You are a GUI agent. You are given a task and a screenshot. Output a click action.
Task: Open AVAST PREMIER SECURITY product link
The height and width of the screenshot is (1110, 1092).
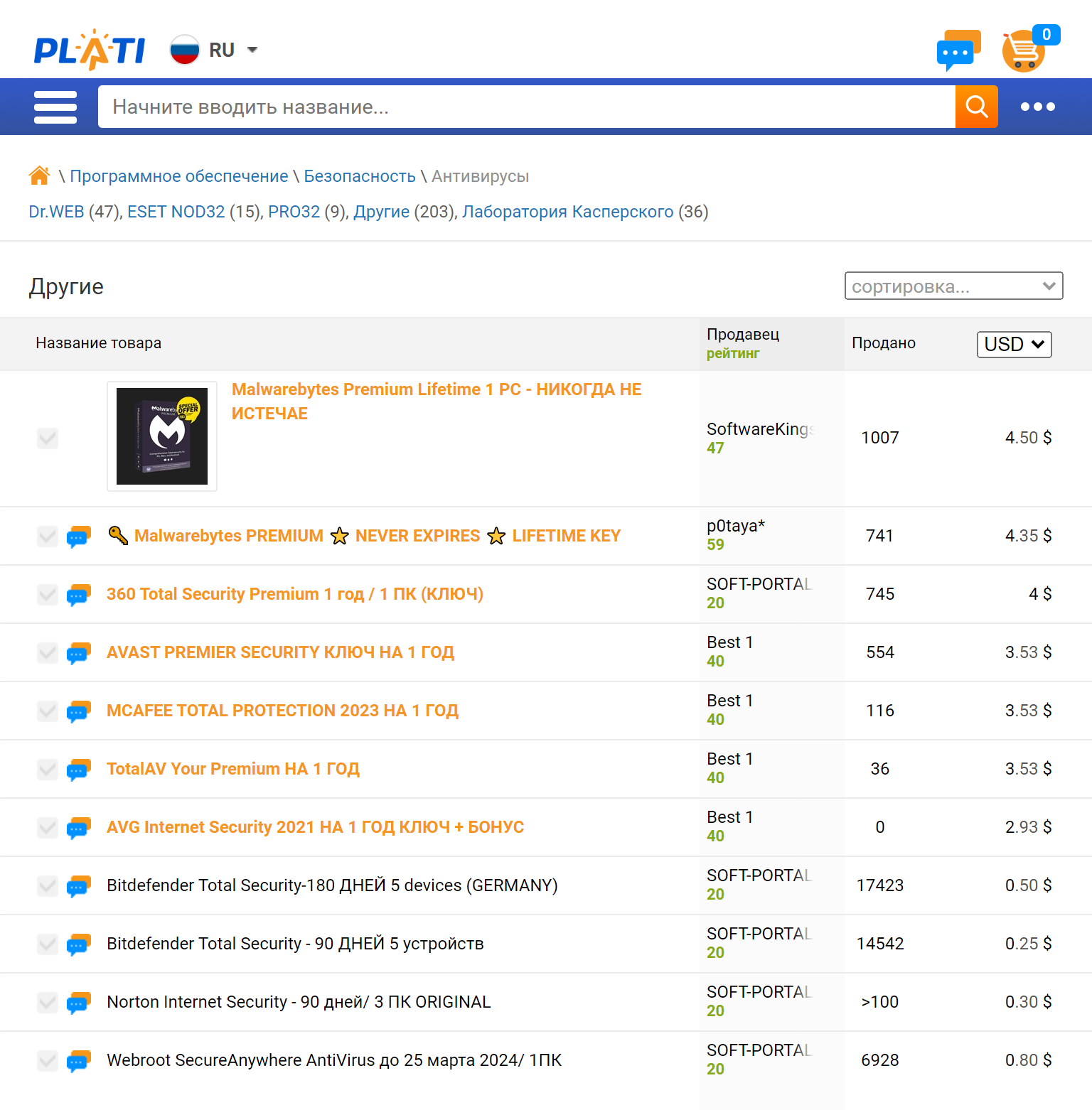(x=280, y=652)
